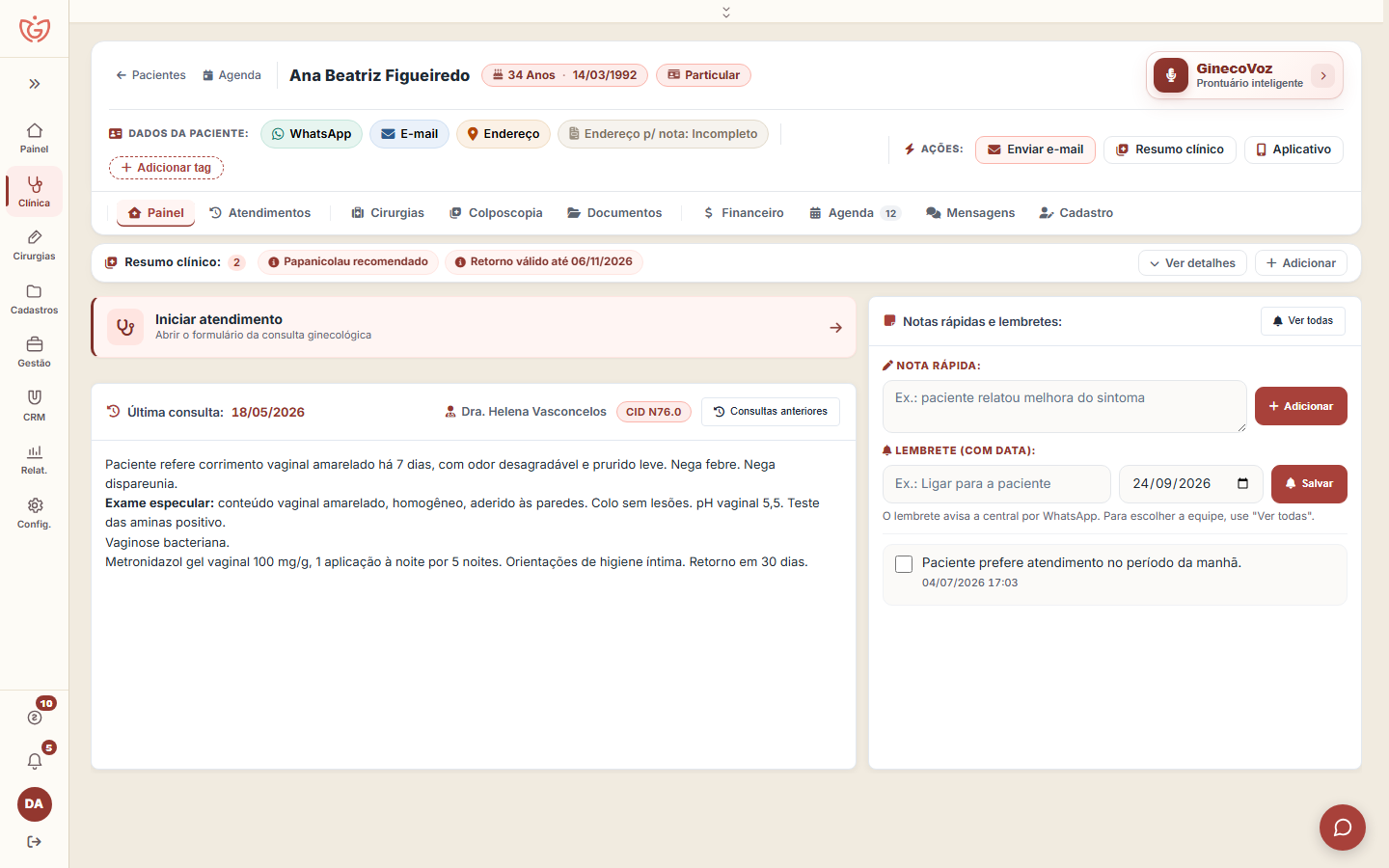This screenshot has width=1389, height=868.
Task: Open the Documentos tab
Action: click(x=614, y=213)
